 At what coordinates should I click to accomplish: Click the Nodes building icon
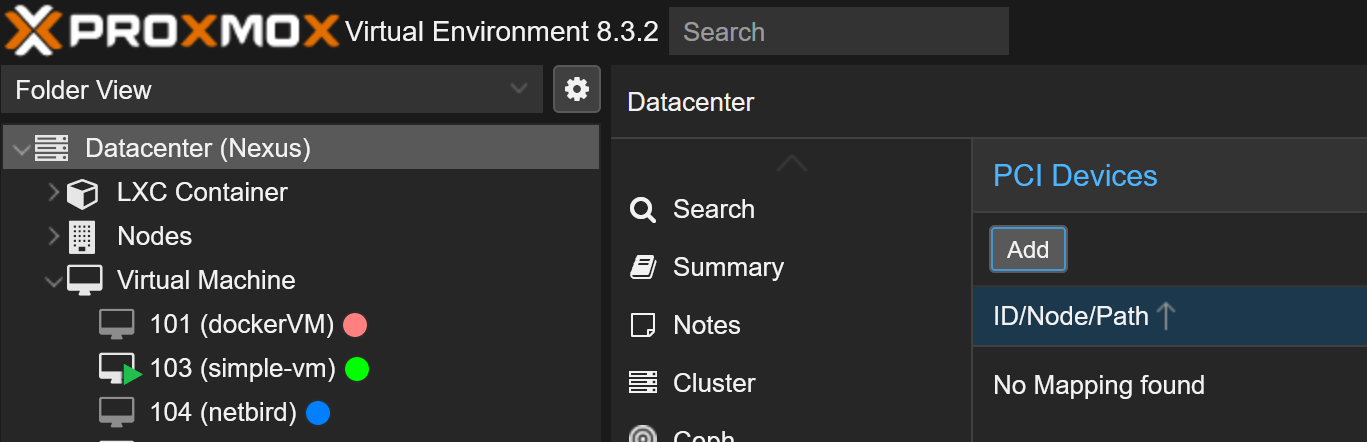coord(82,237)
